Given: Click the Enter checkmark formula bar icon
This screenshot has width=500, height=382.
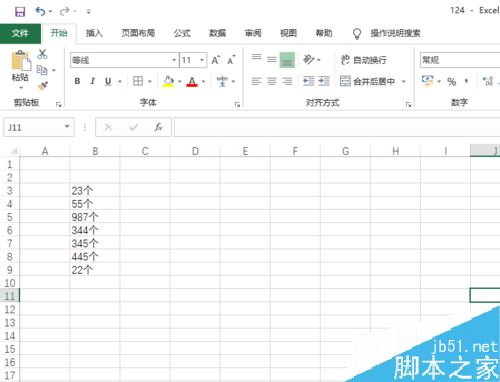Looking at the screenshot, I should click(134, 127).
